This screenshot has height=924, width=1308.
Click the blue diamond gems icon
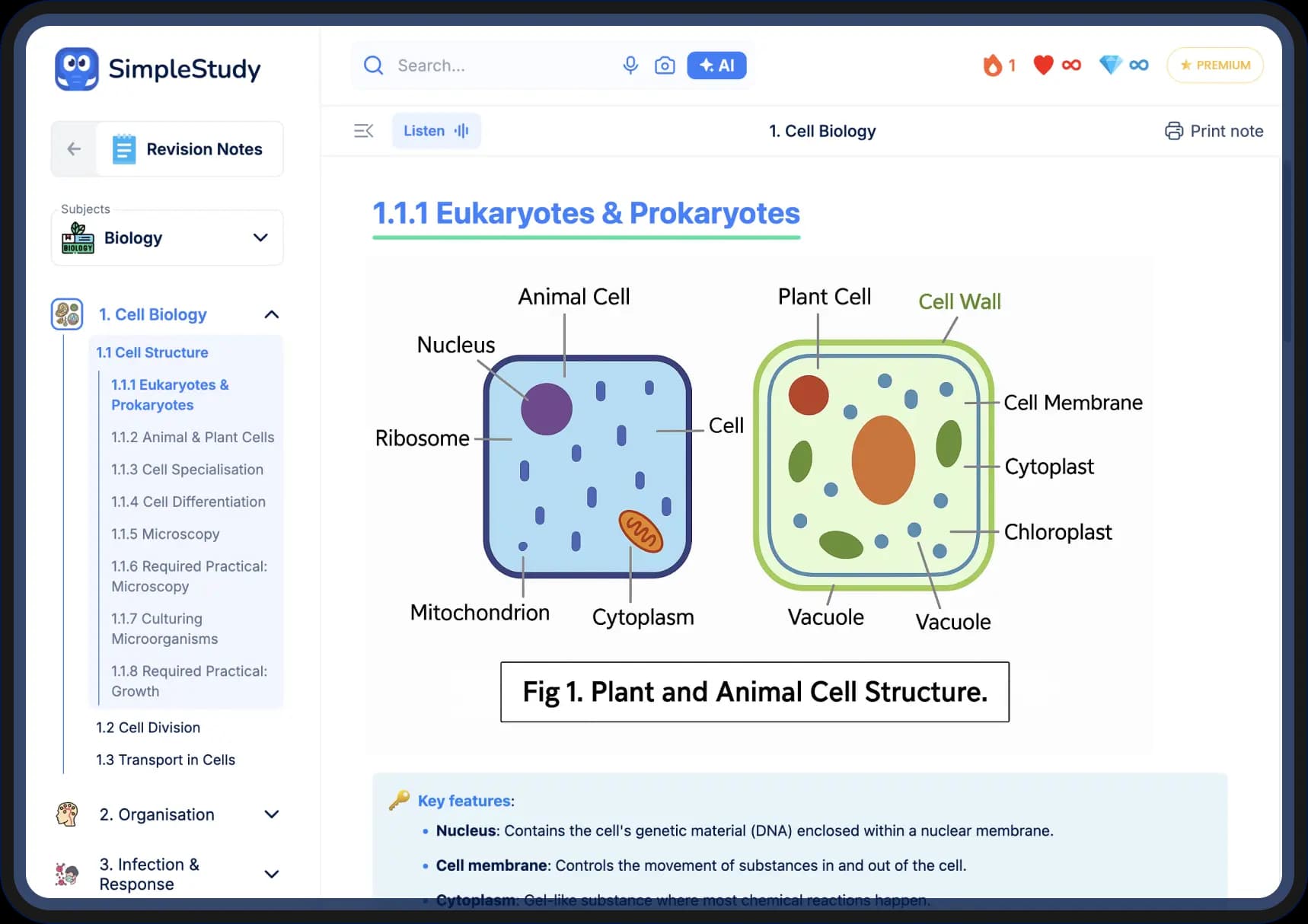(x=1110, y=65)
